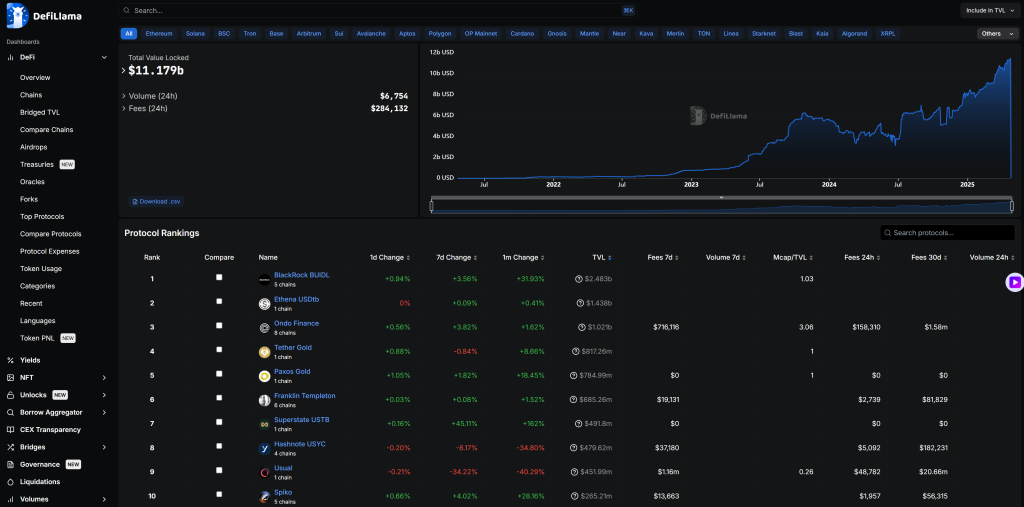The image size is (1024, 507).
Task: Sort table by TVL column header
Action: [x=604, y=257]
